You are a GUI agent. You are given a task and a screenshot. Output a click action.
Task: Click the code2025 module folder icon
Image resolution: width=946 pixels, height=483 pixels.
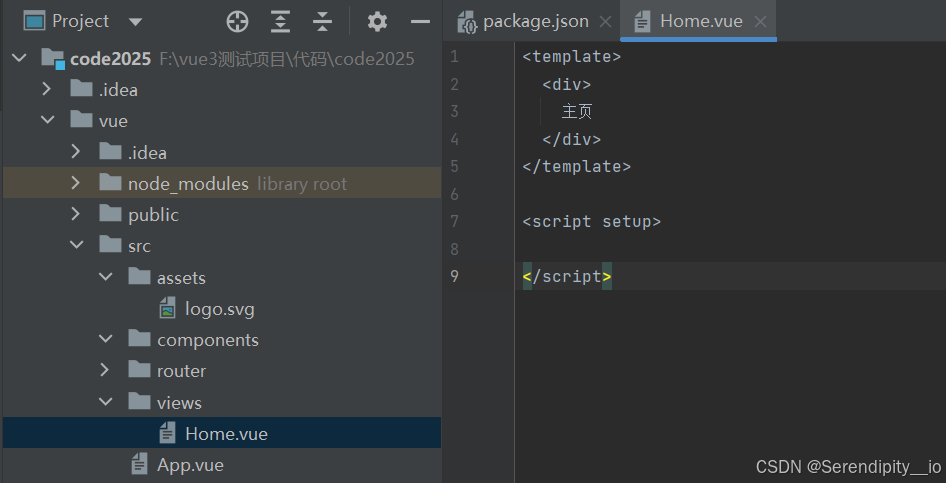(x=52, y=58)
